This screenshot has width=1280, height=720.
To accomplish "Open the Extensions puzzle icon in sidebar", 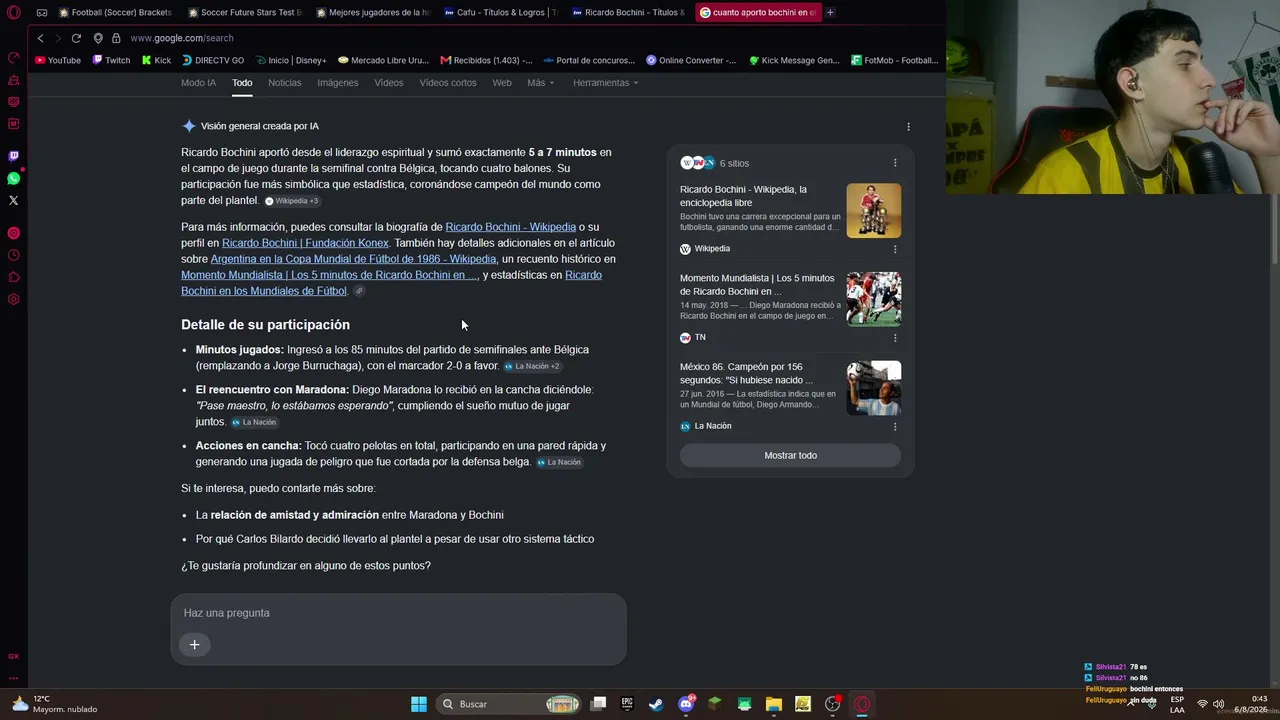I will click(x=14, y=277).
